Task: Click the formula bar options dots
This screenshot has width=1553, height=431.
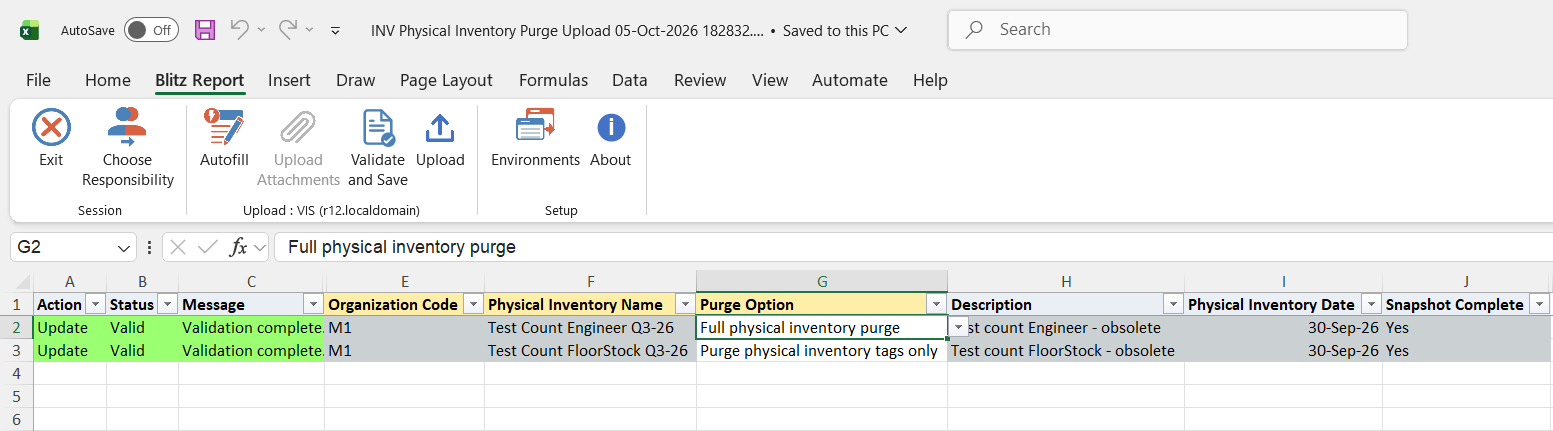Action: coord(150,247)
